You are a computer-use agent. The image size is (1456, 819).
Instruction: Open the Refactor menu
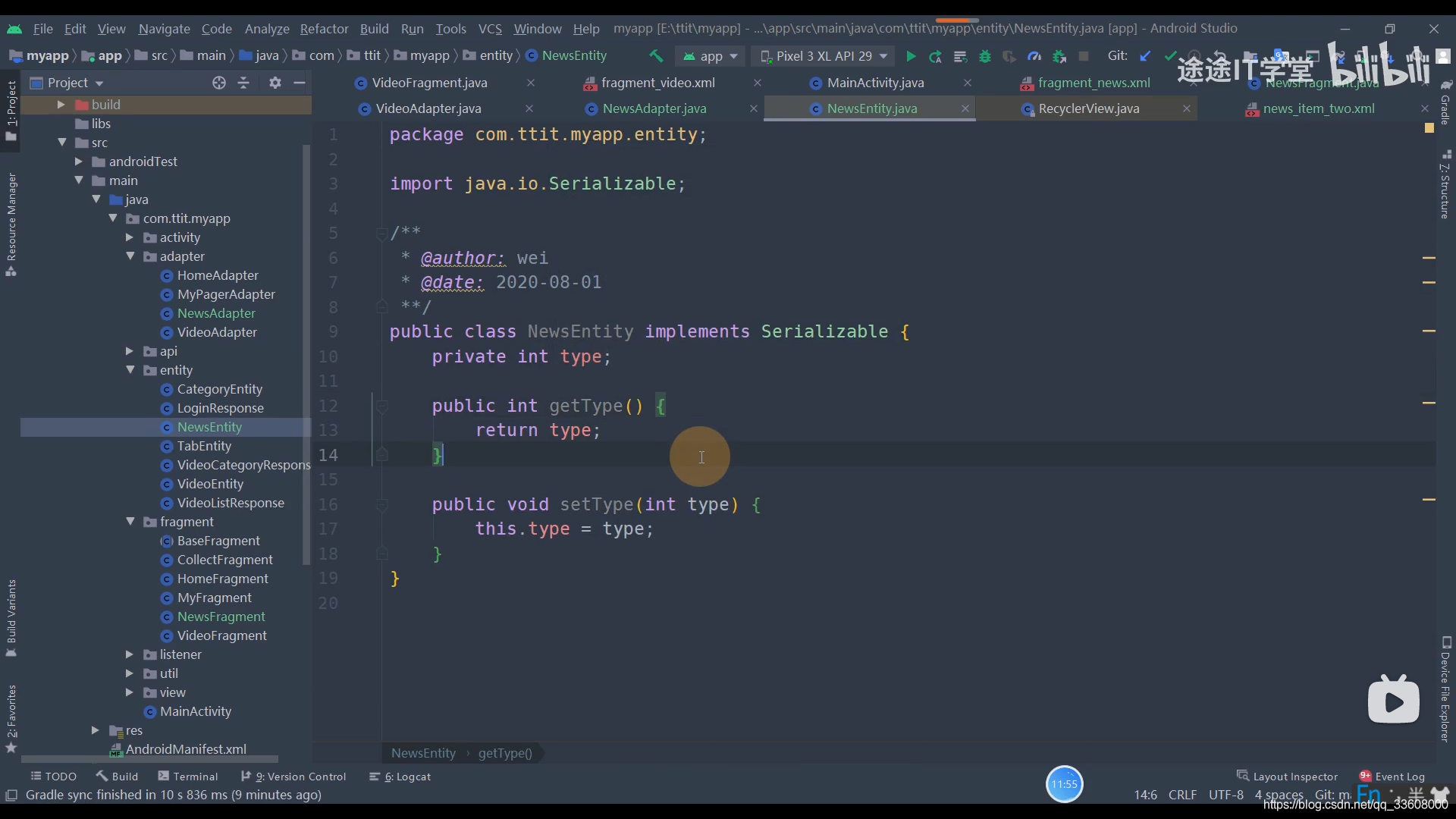click(324, 29)
